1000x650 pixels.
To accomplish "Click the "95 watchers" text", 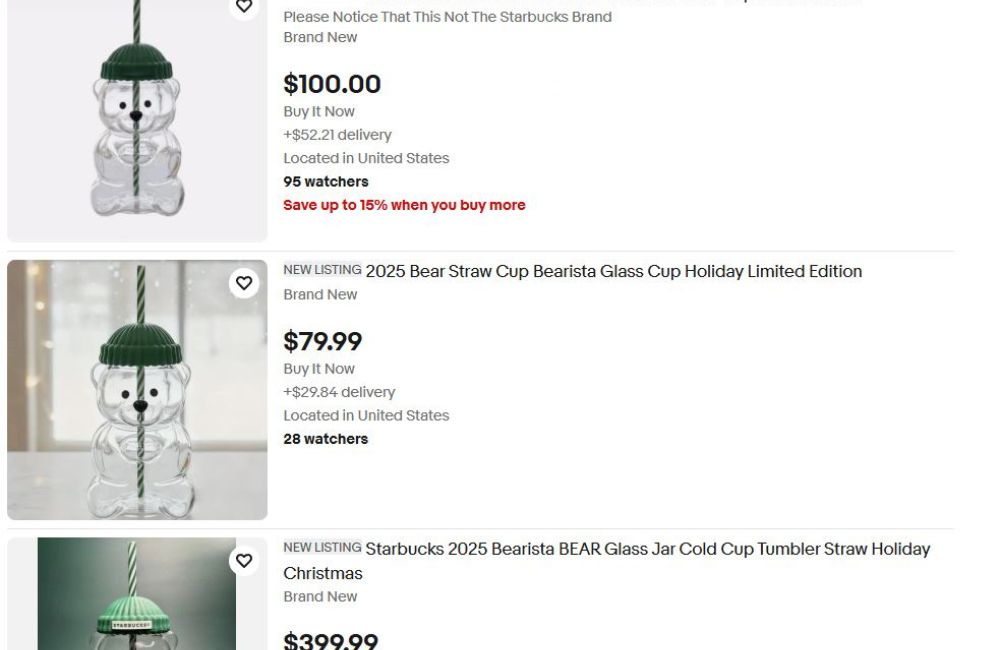I will point(326,181).
